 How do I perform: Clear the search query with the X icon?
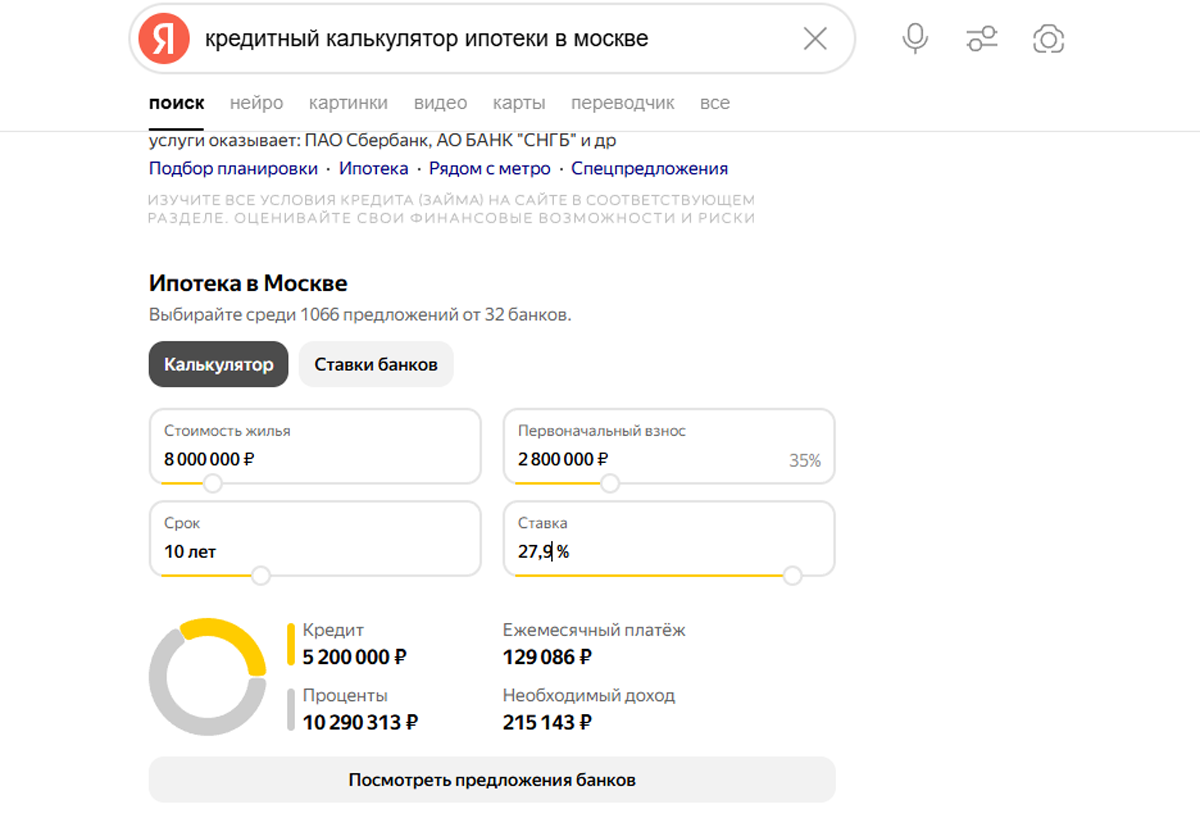point(815,39)
